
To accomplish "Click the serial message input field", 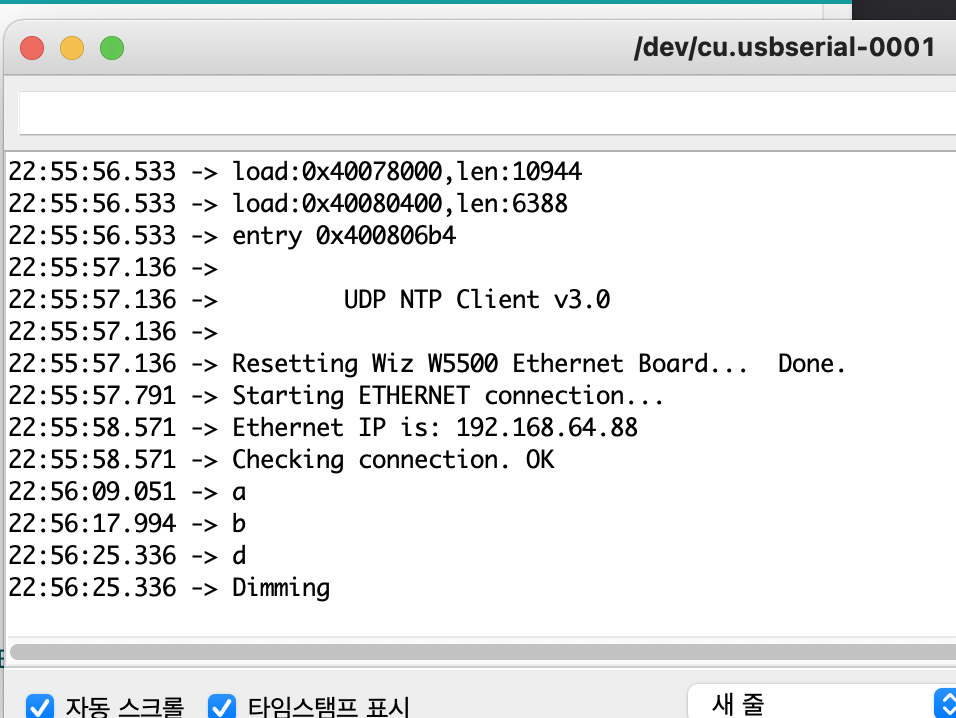I will click(488, 113).
